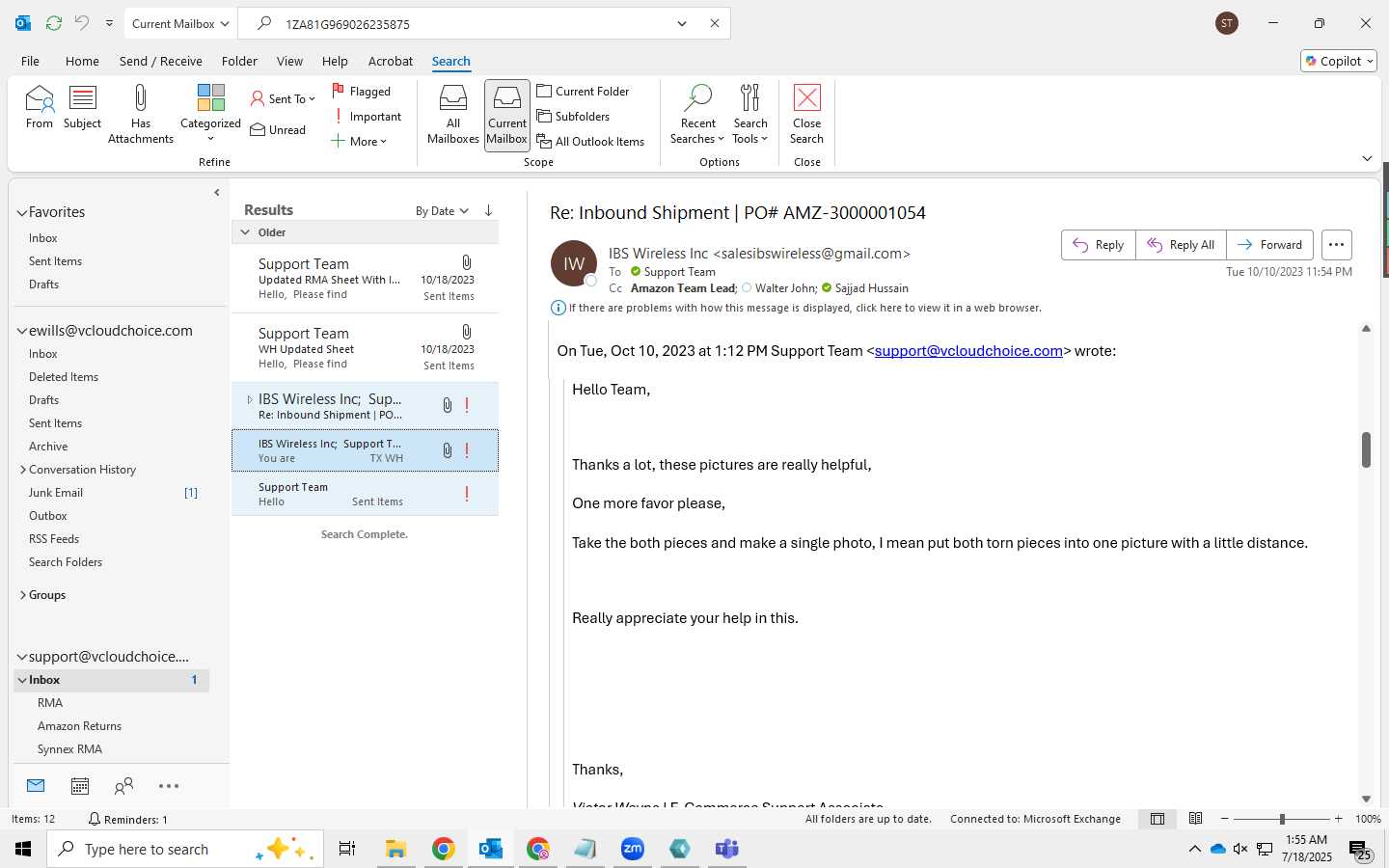
Task: Collapse ewills@vcloudchoice.com account
Action: coord(21,331)
